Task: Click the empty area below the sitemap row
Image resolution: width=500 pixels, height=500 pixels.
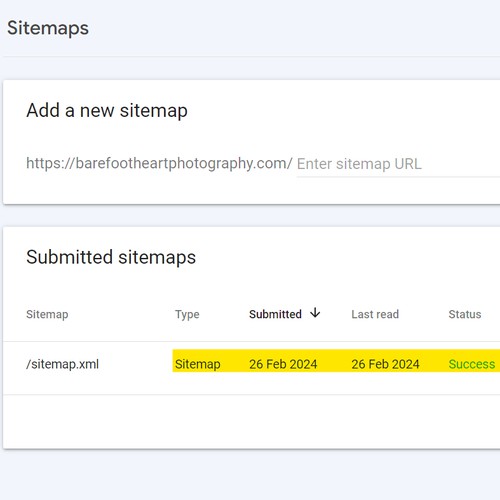Action: [252, 422]
